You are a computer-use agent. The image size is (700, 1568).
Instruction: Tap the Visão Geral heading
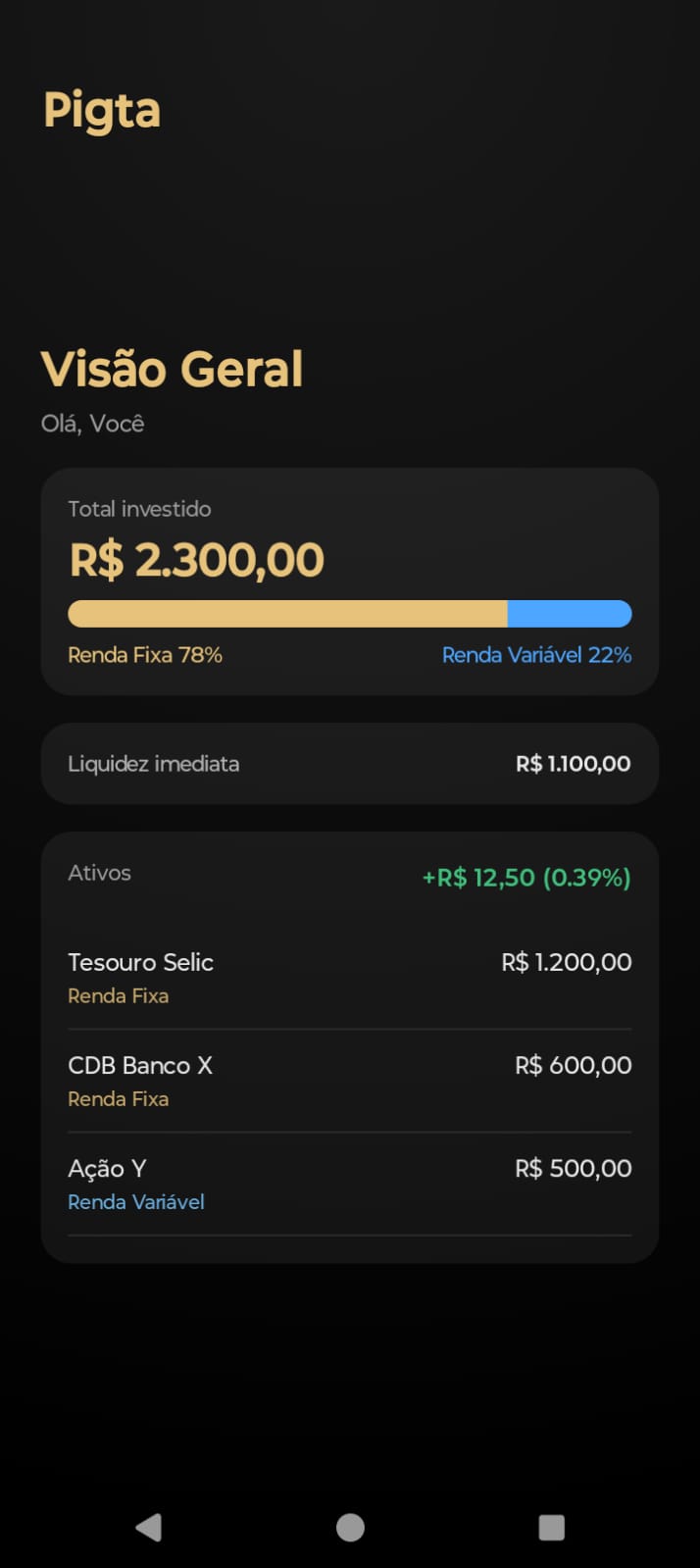pos(173,368)
